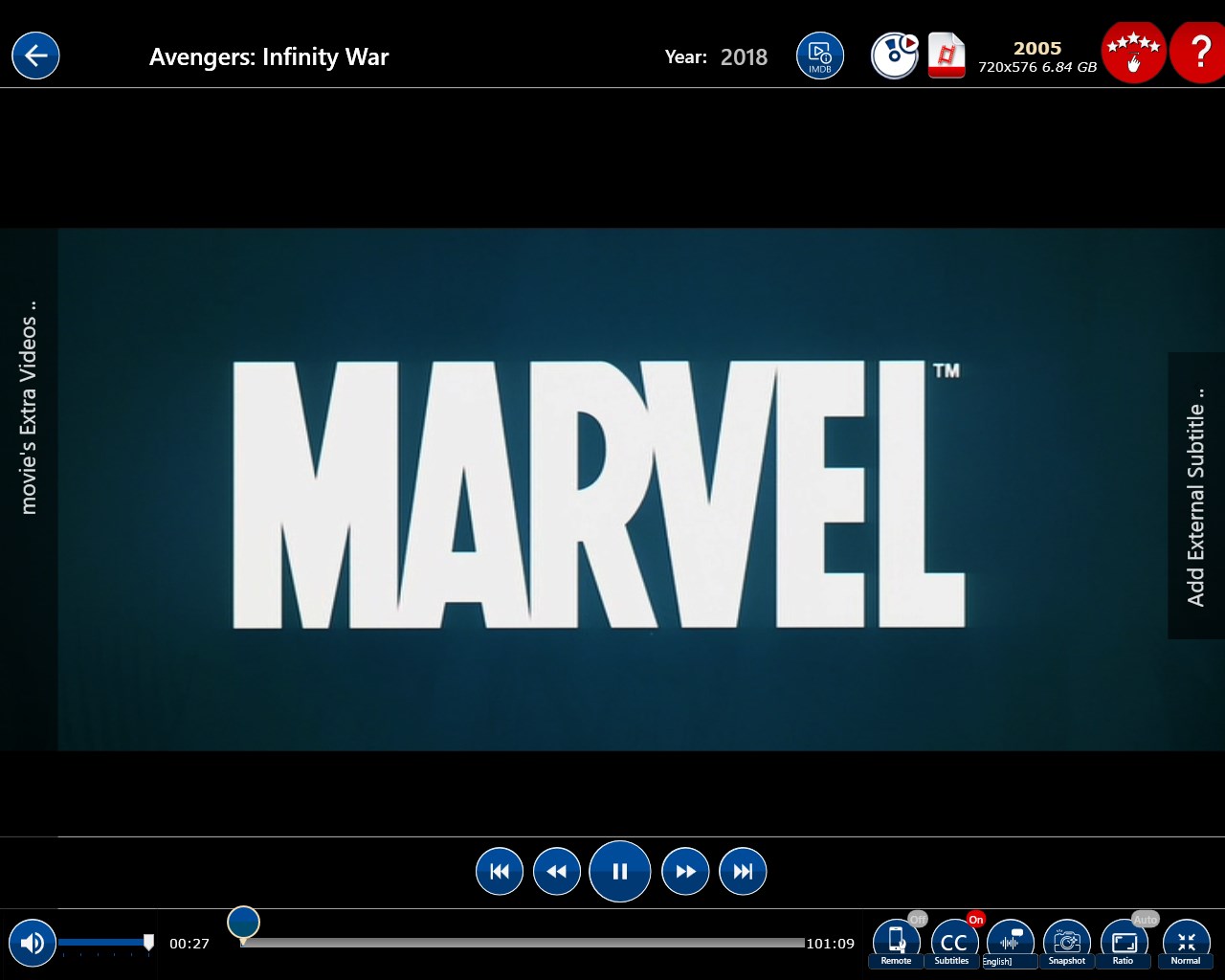This screenshot has height=980, width=1225.
Task: Click the Normal screen size icon
Action: tap(1186, 942)
